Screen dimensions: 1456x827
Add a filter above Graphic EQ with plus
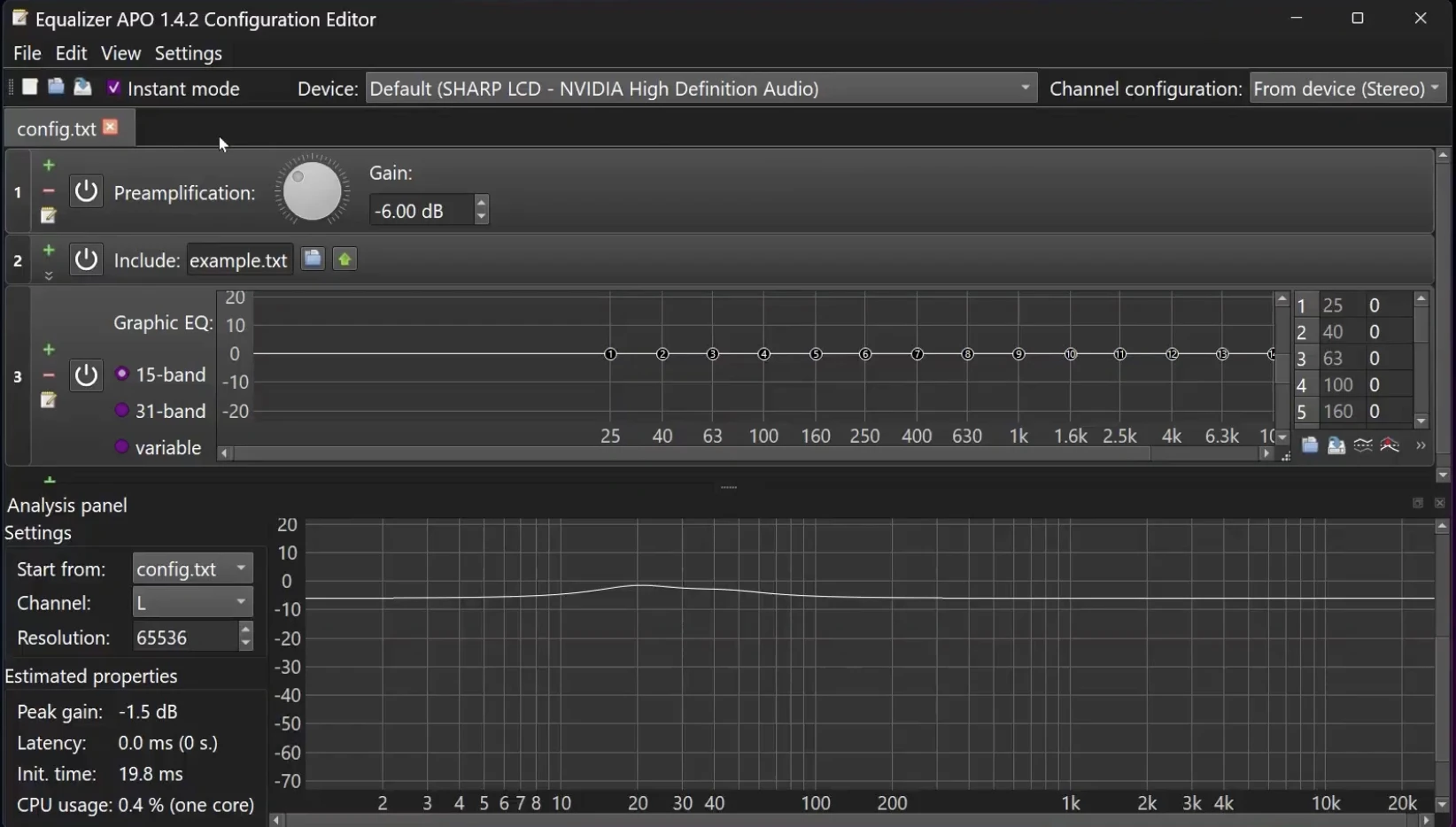pos(49,350)
